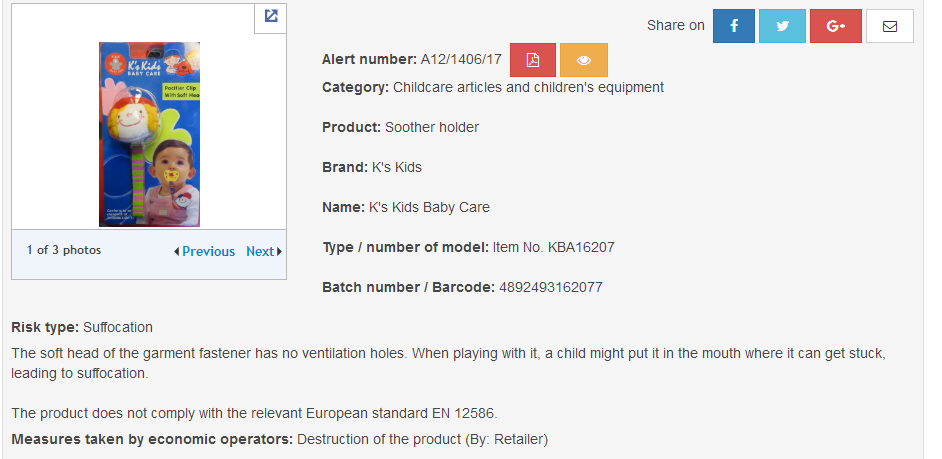Click the orange eye view button
Image resolution: width=942 pixels, height=459 pixels.
pos(583,60)
